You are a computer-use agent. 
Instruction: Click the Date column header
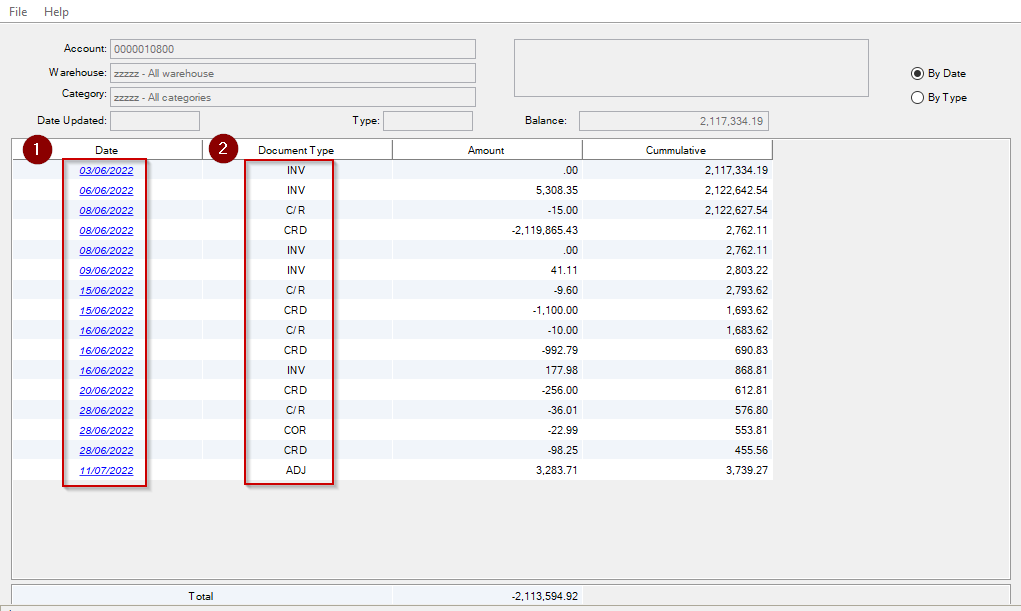tap(106, 150)
